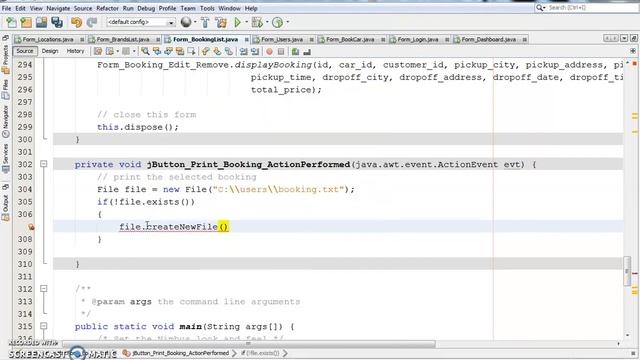Open the Tools menu
Screen dimensions: 640x360
tap(207, 8)
